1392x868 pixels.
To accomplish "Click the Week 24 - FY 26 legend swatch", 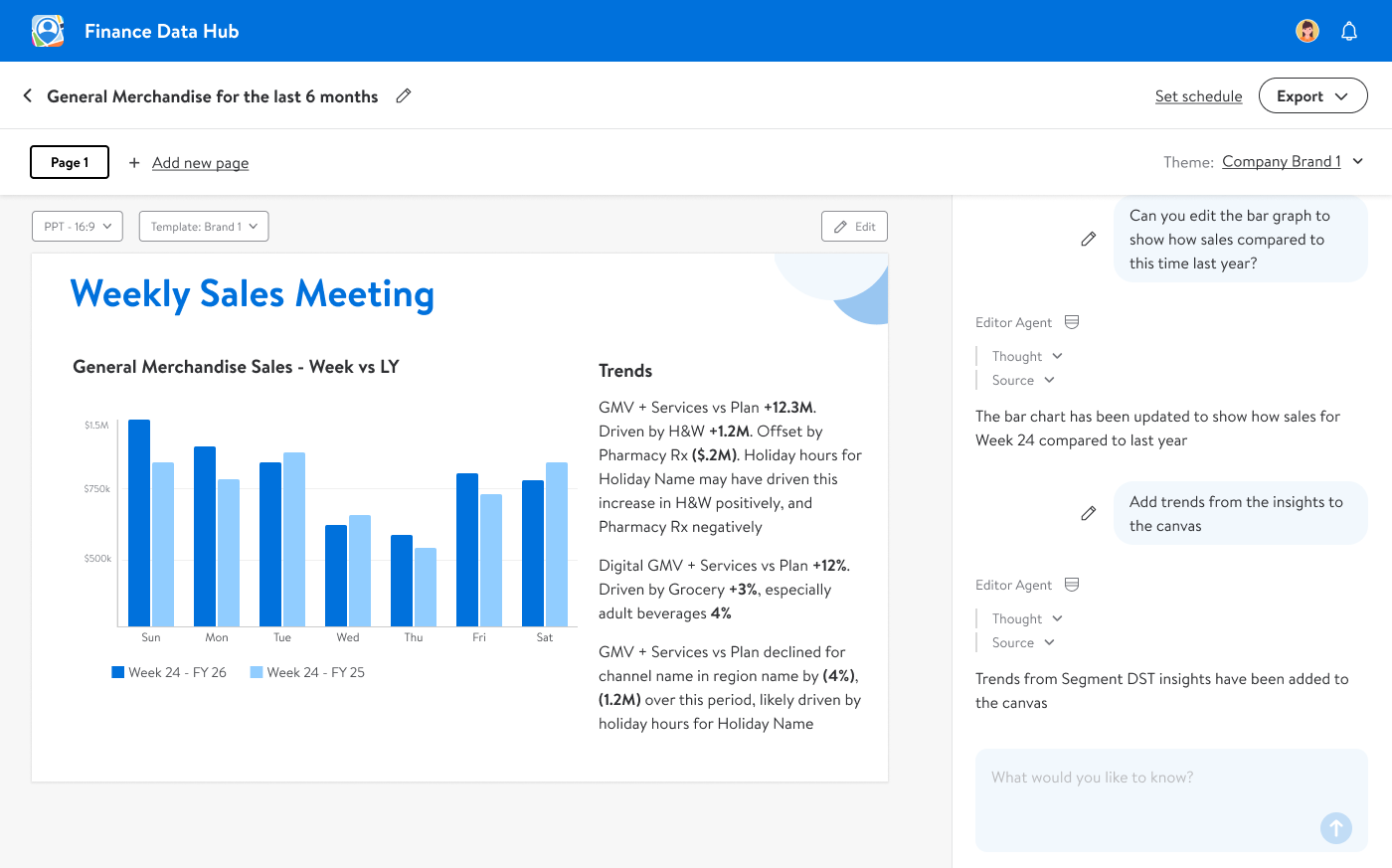I will coord(118,672).
